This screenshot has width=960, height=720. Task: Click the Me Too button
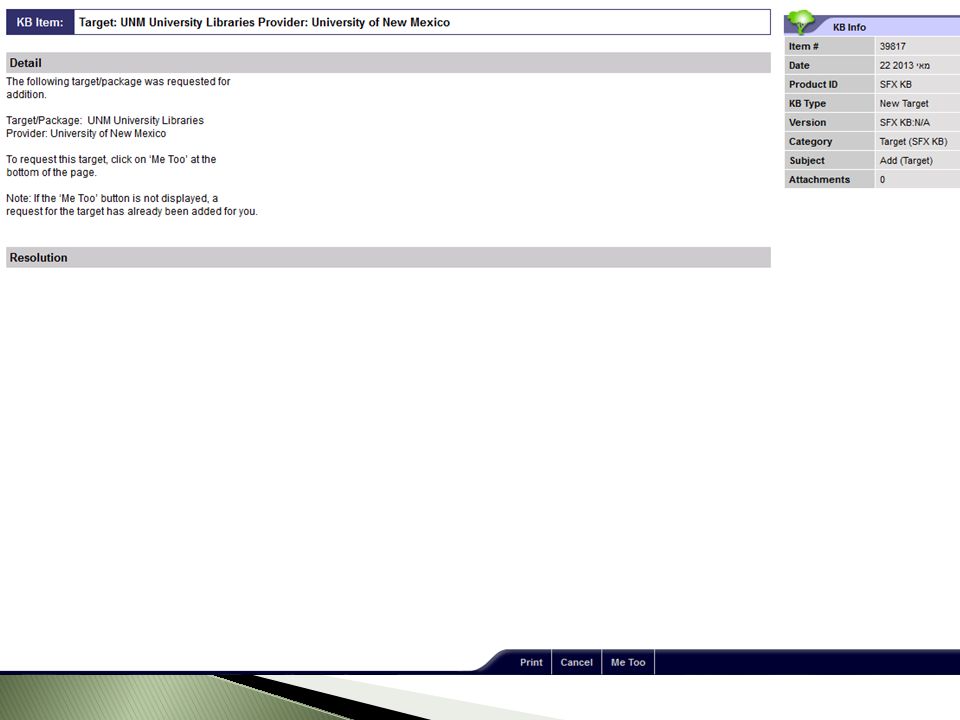click(x=628, y=662)
